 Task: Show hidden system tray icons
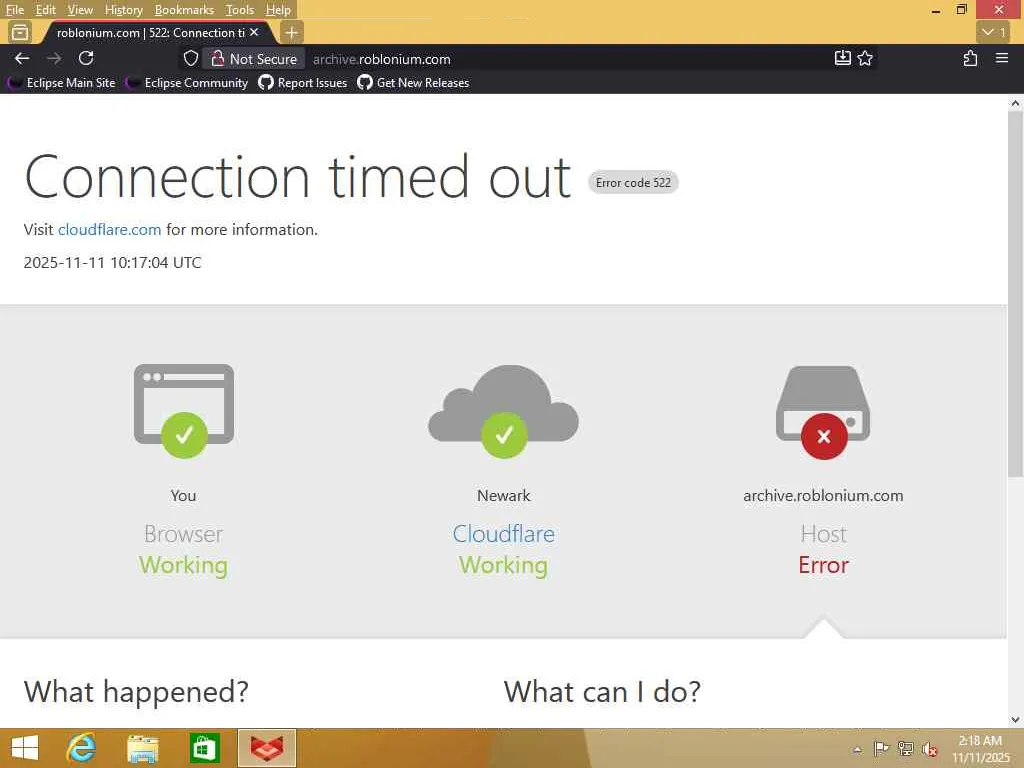pyautogui.click(x=857, y=749)
